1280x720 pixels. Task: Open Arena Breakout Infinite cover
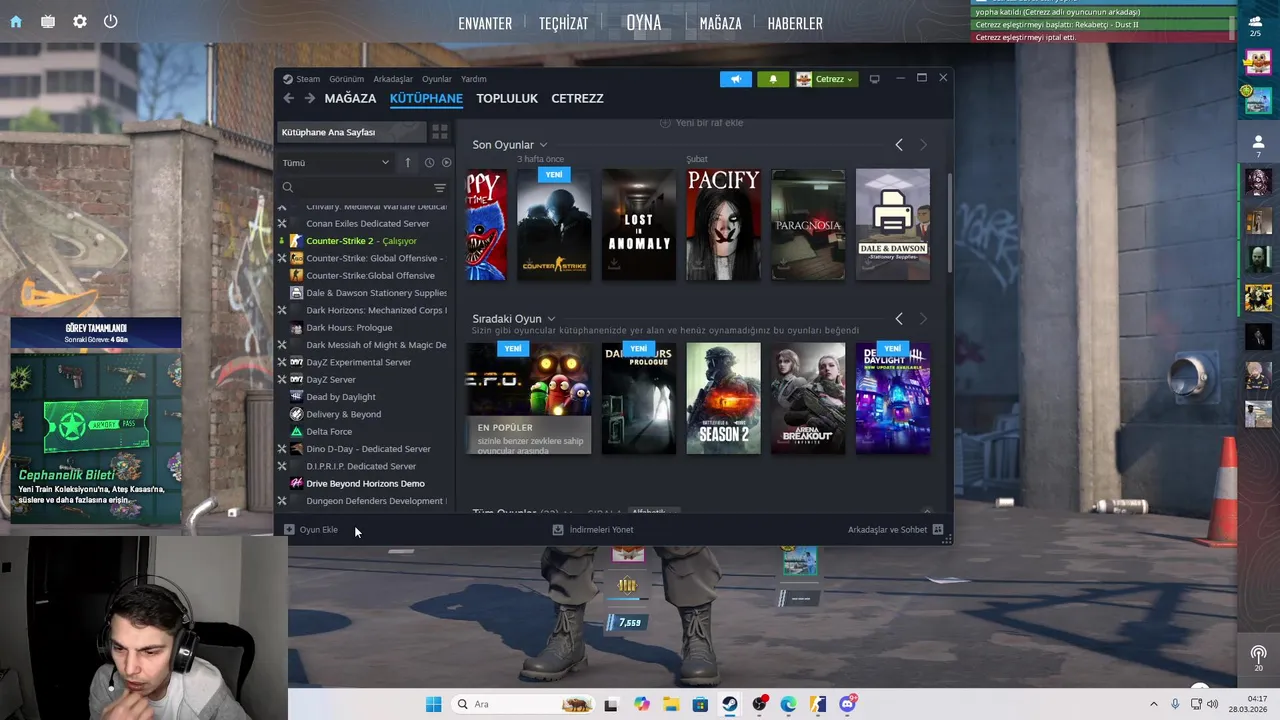click(x=808, y=398)
